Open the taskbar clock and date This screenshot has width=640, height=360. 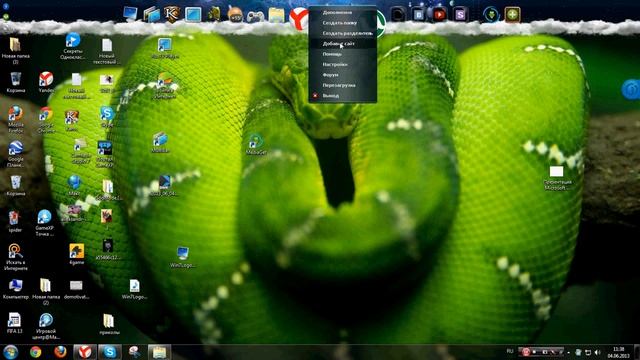(619, 352)
